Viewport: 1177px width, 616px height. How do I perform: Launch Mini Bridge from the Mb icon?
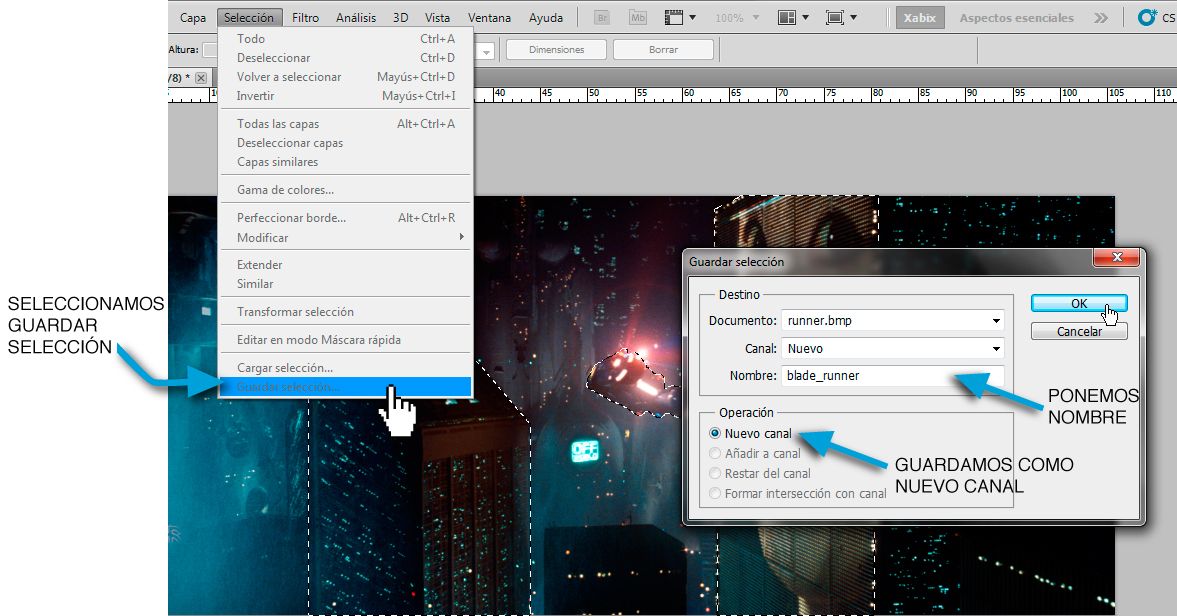(x=637, y=17)
